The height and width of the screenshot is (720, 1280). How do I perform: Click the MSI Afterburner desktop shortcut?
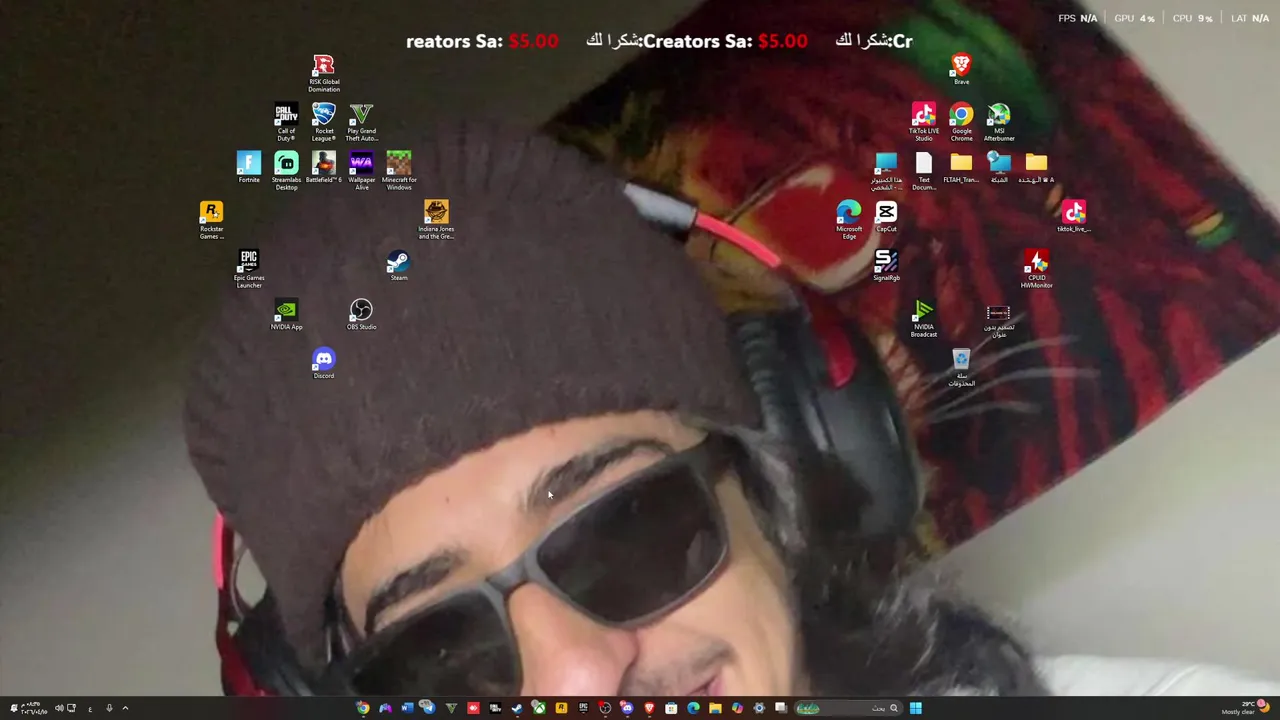coord(998,122)
